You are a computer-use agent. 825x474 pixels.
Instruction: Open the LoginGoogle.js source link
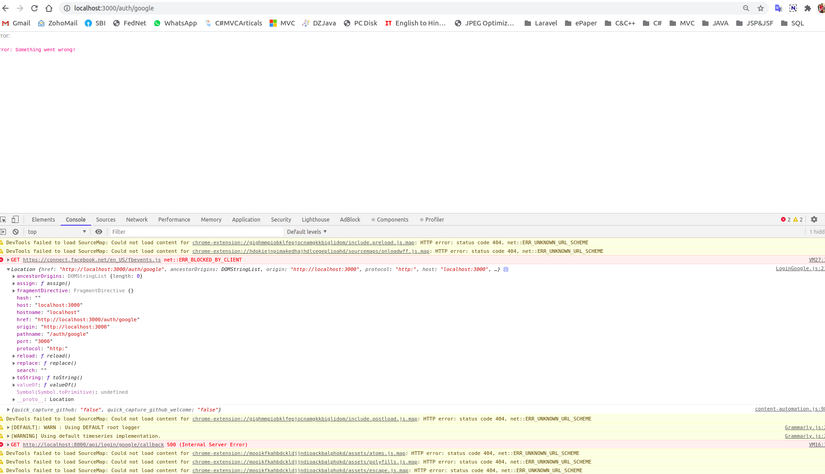coord(800,269)
